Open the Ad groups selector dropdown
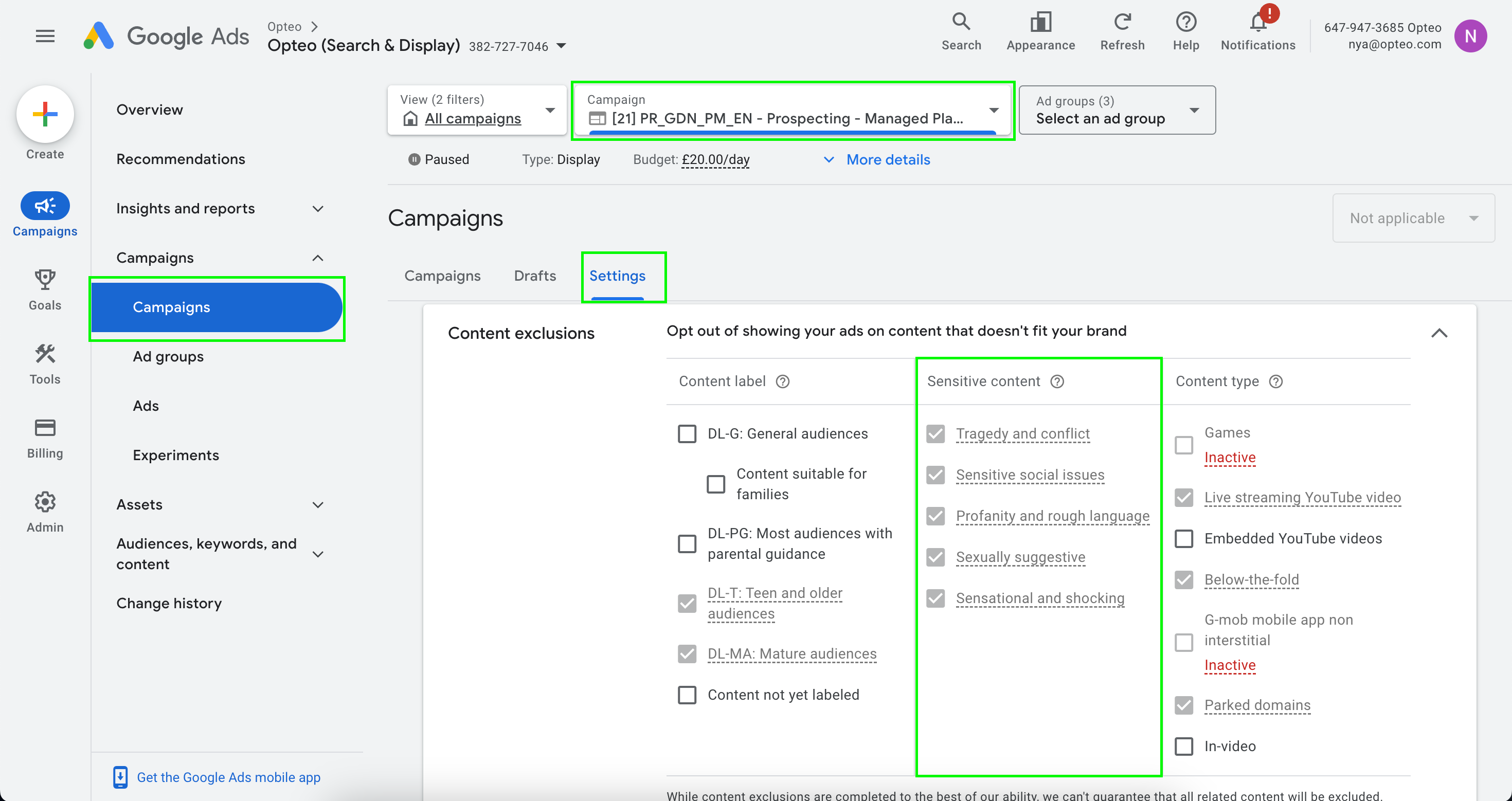Image resolution: width=1512 pixels, height=801 pixels. pos(1117,111)
